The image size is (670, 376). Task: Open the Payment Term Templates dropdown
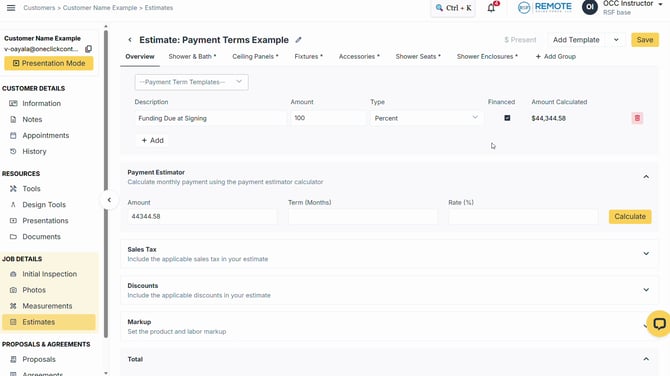point(191,82)
